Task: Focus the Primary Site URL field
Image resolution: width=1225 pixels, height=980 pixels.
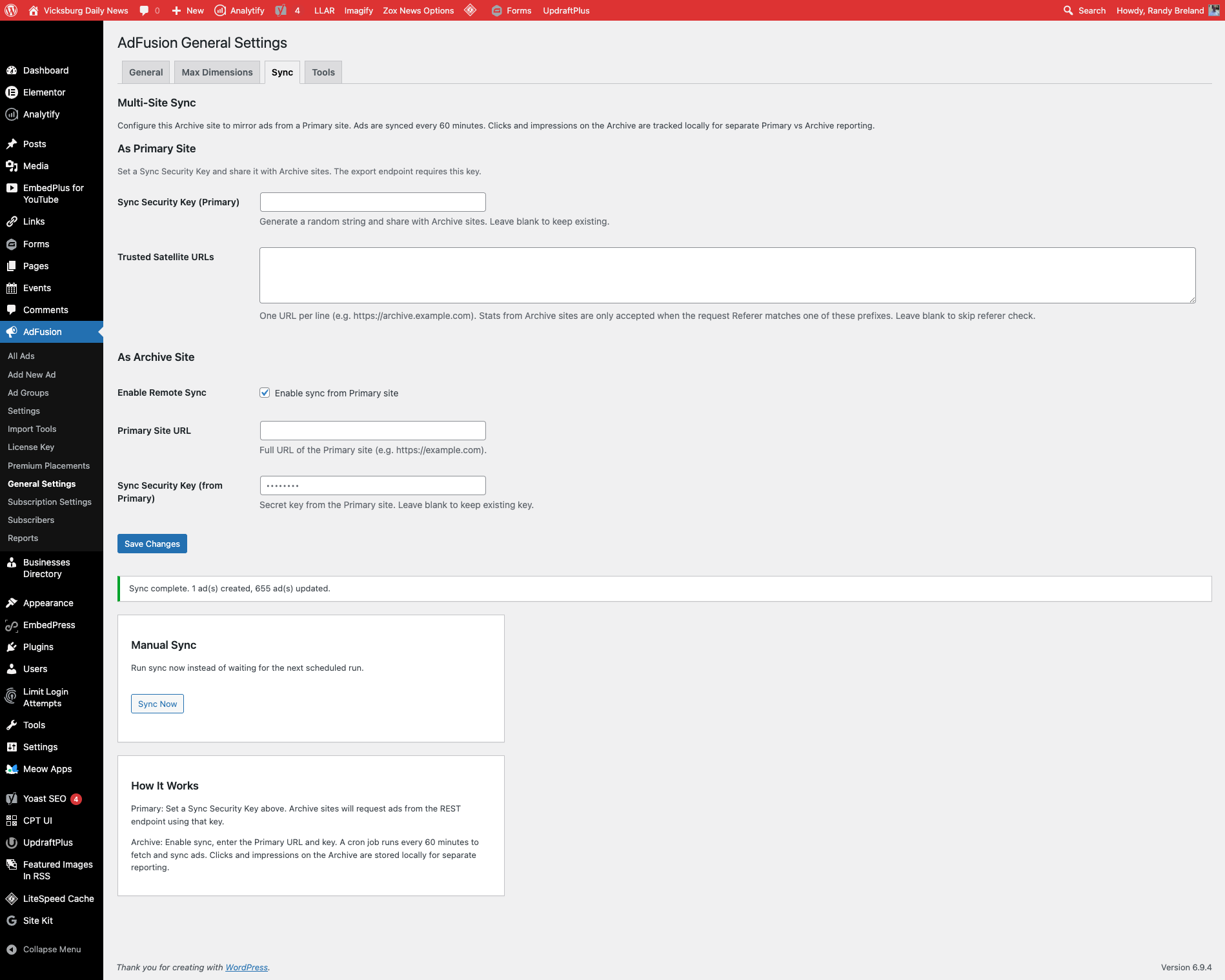Action: pos(373,431)
